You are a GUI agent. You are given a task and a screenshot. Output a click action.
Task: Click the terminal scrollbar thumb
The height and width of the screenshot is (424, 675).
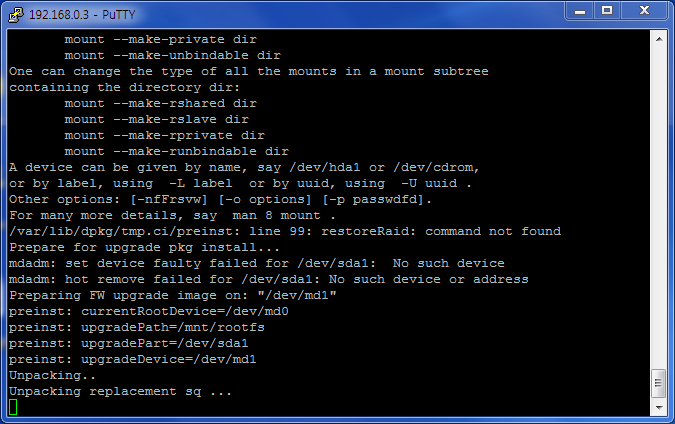tap(658, 384)
